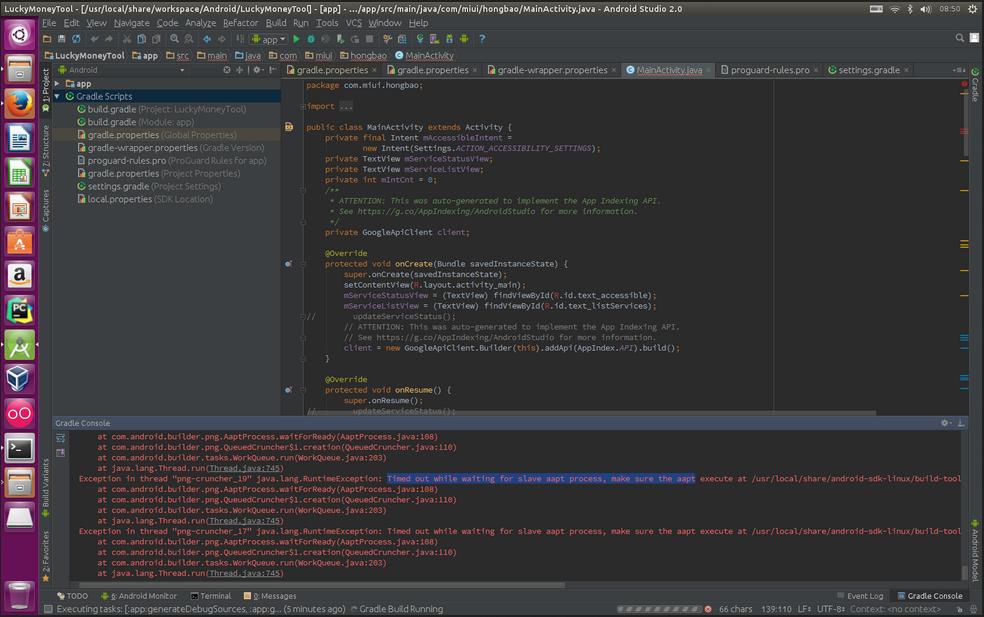Click the Paste toolbar icon

(156, 39)
